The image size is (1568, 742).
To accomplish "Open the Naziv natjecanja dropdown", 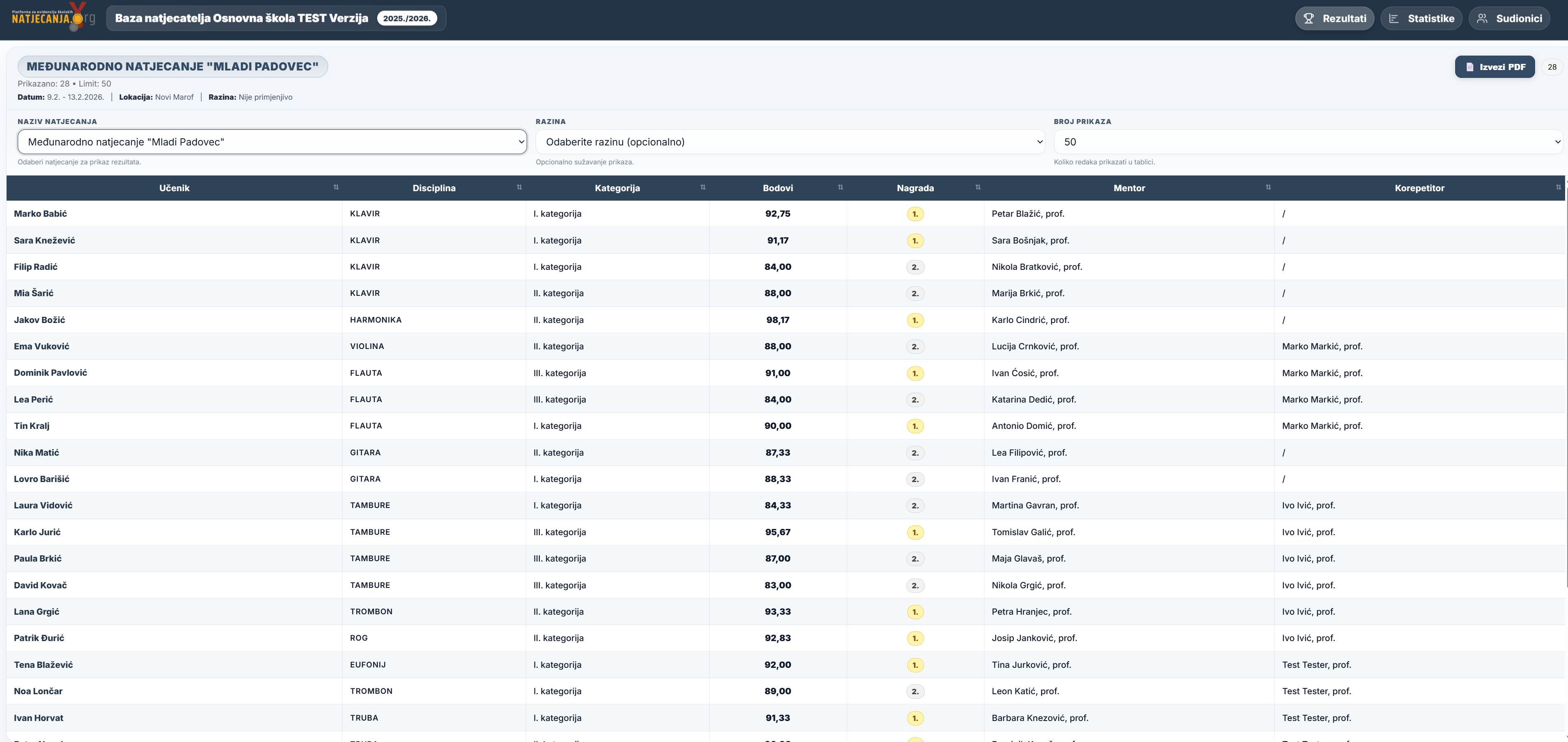I will click(x=272, y=142).
